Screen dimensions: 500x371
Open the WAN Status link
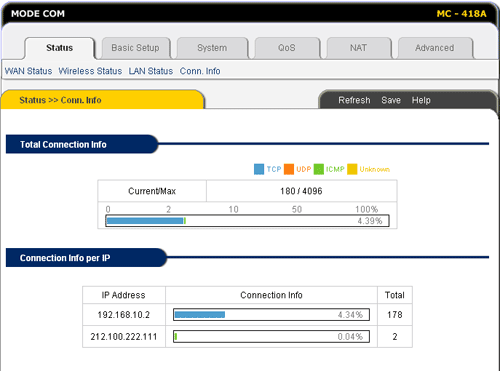pyautogui.click(x=28, y=71)
